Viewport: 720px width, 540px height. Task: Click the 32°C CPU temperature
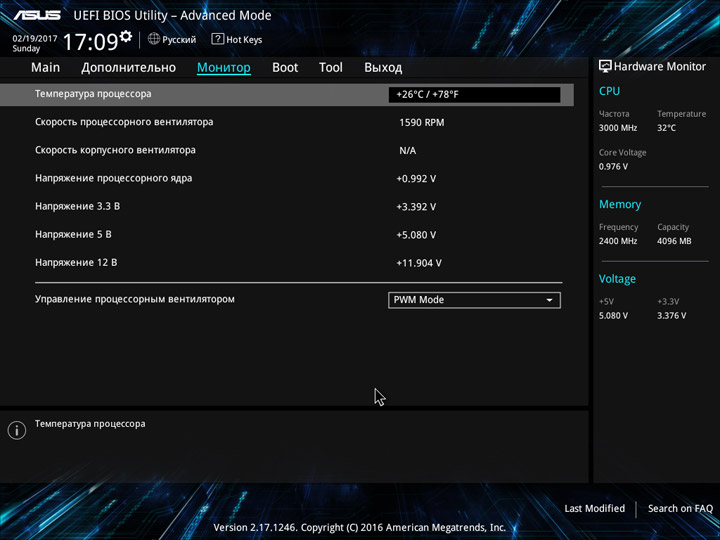666,128
